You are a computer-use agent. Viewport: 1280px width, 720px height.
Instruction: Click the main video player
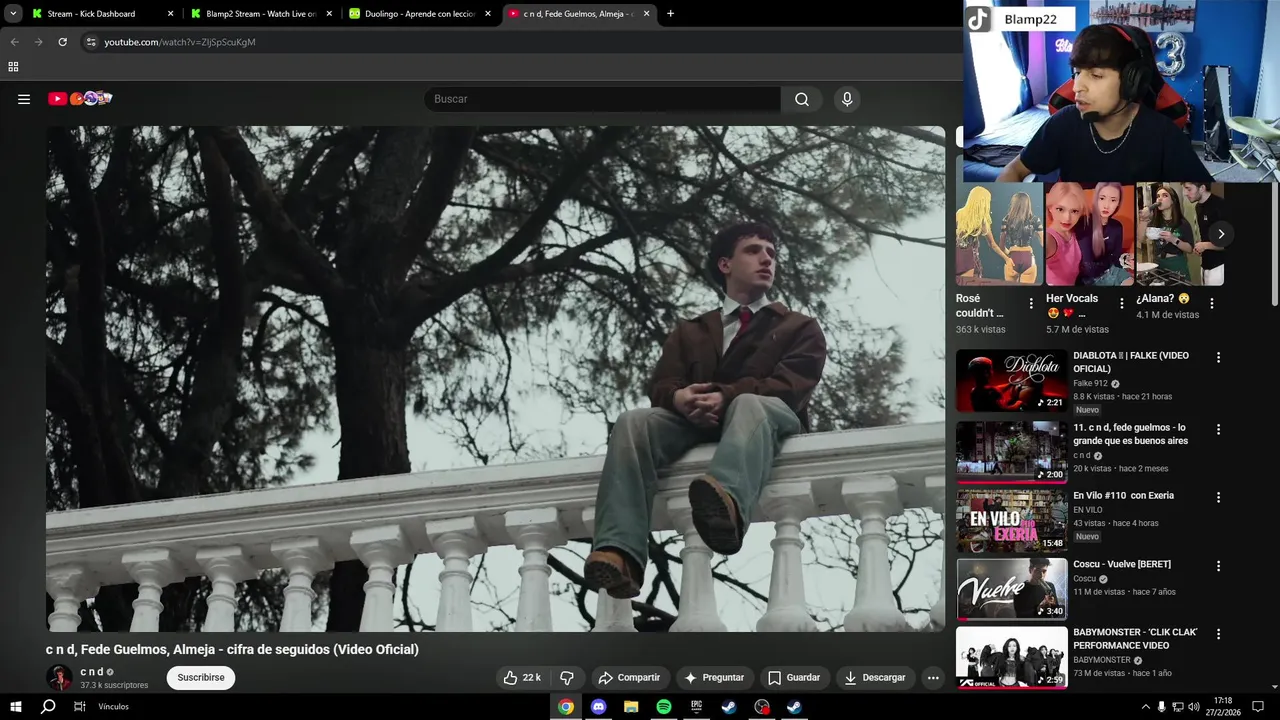[495, 379]
